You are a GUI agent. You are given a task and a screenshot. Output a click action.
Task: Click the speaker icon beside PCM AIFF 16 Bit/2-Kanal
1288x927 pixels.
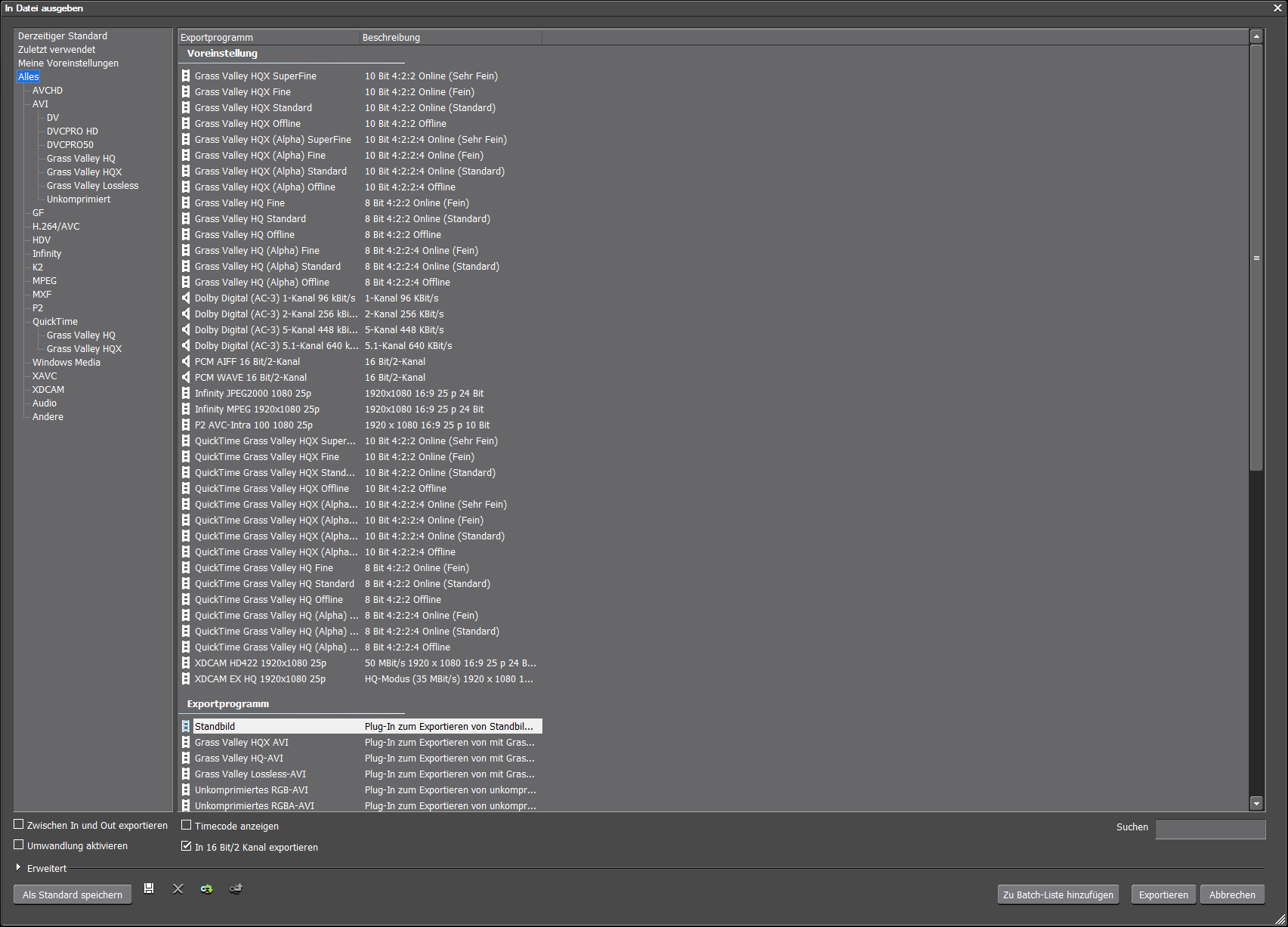[x=186, y=361]
